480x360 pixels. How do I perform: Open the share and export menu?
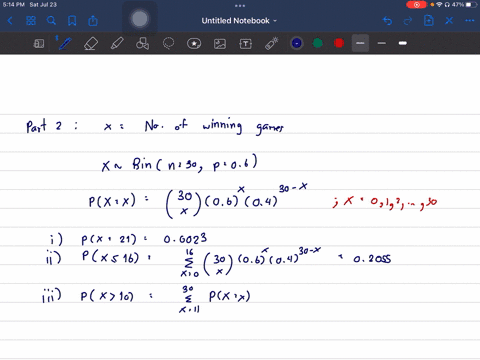coord(93,21)
